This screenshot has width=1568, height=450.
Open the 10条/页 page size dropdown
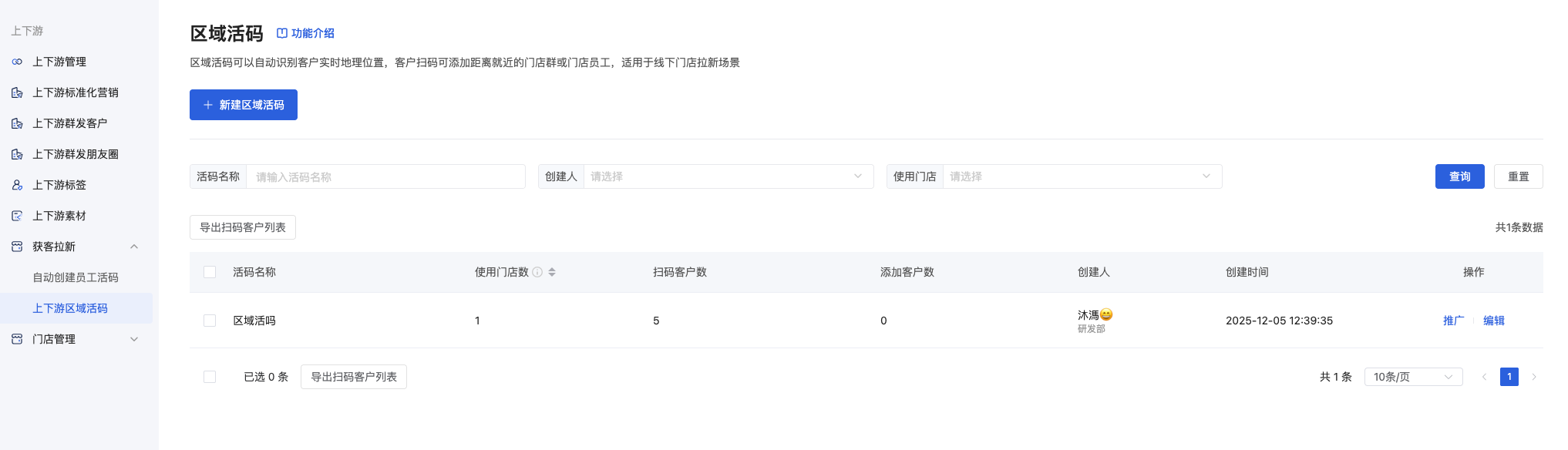[x=1413, y=377]
